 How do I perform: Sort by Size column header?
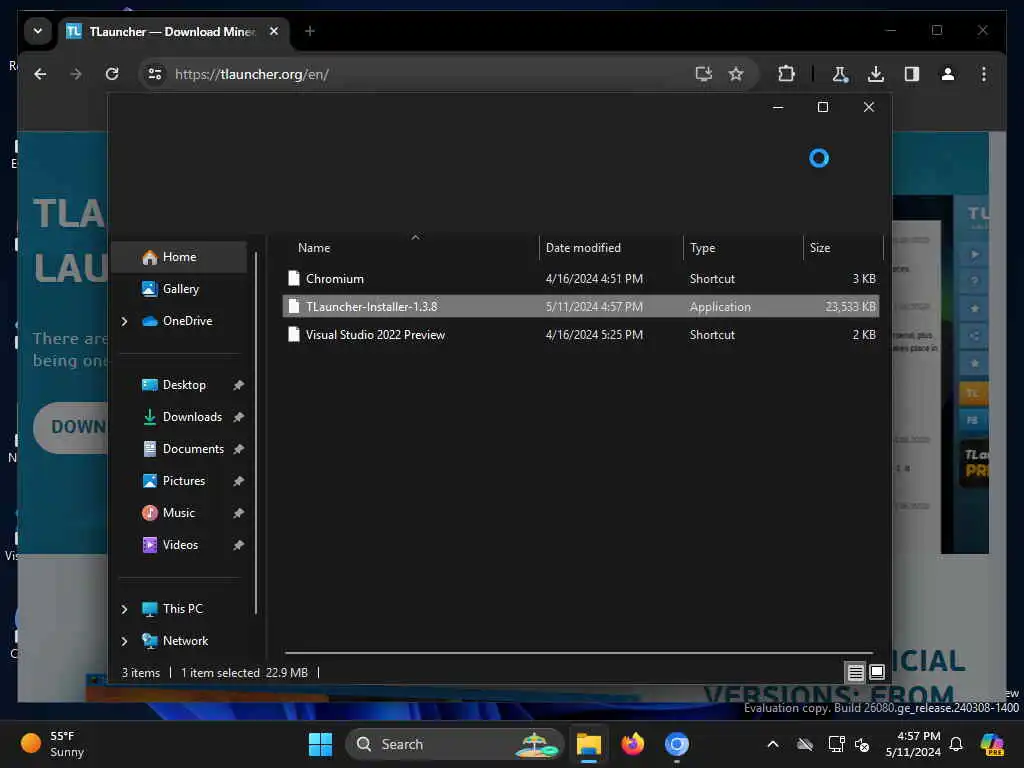[842, 248]
